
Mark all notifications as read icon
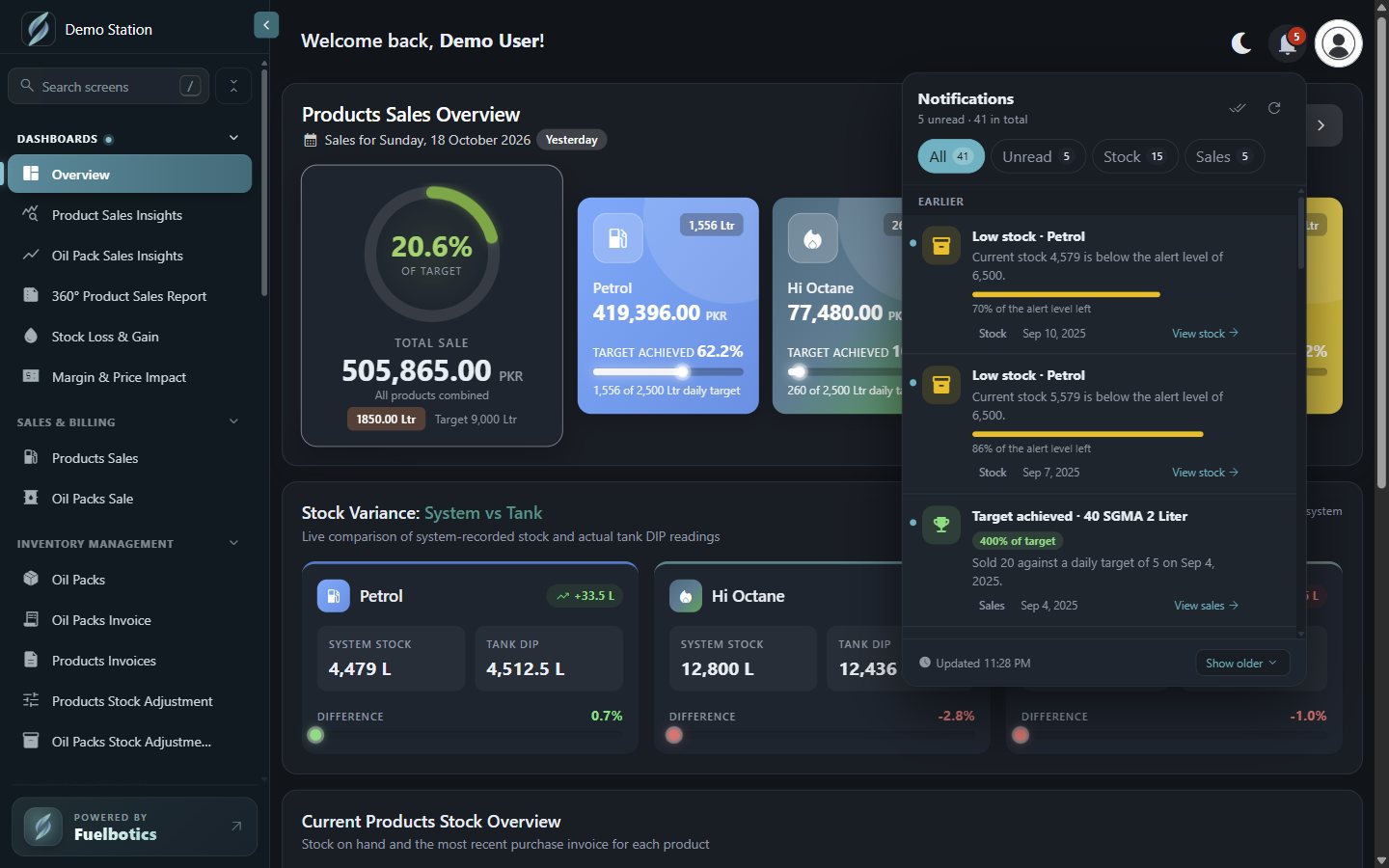click(1238, 108)
